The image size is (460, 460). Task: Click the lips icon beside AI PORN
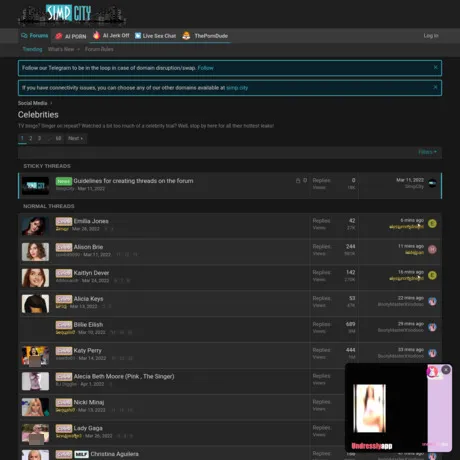tap(59, 36)
